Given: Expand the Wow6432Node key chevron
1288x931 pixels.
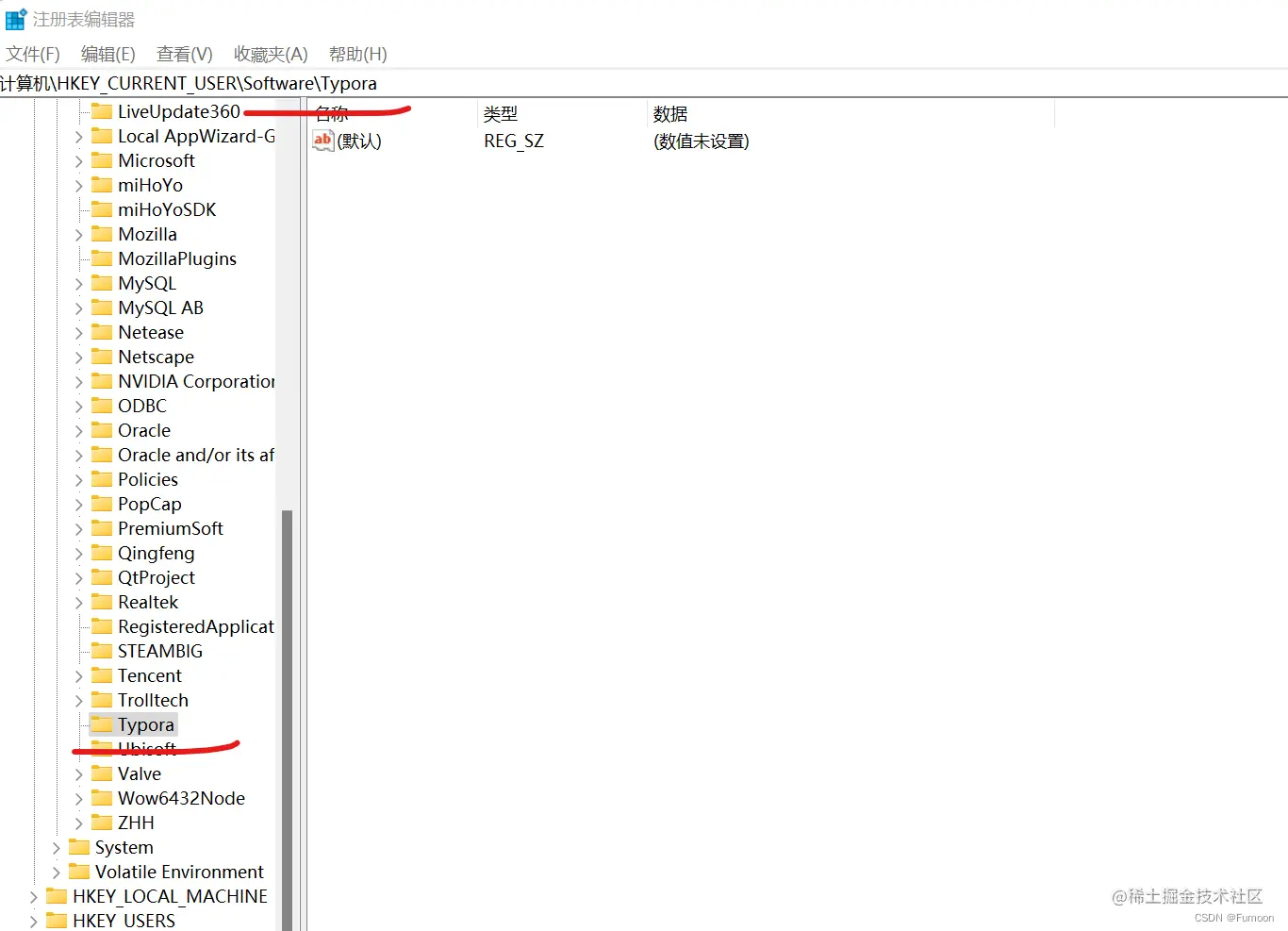Looking at the screenshot, I should [x=79, y=799].
